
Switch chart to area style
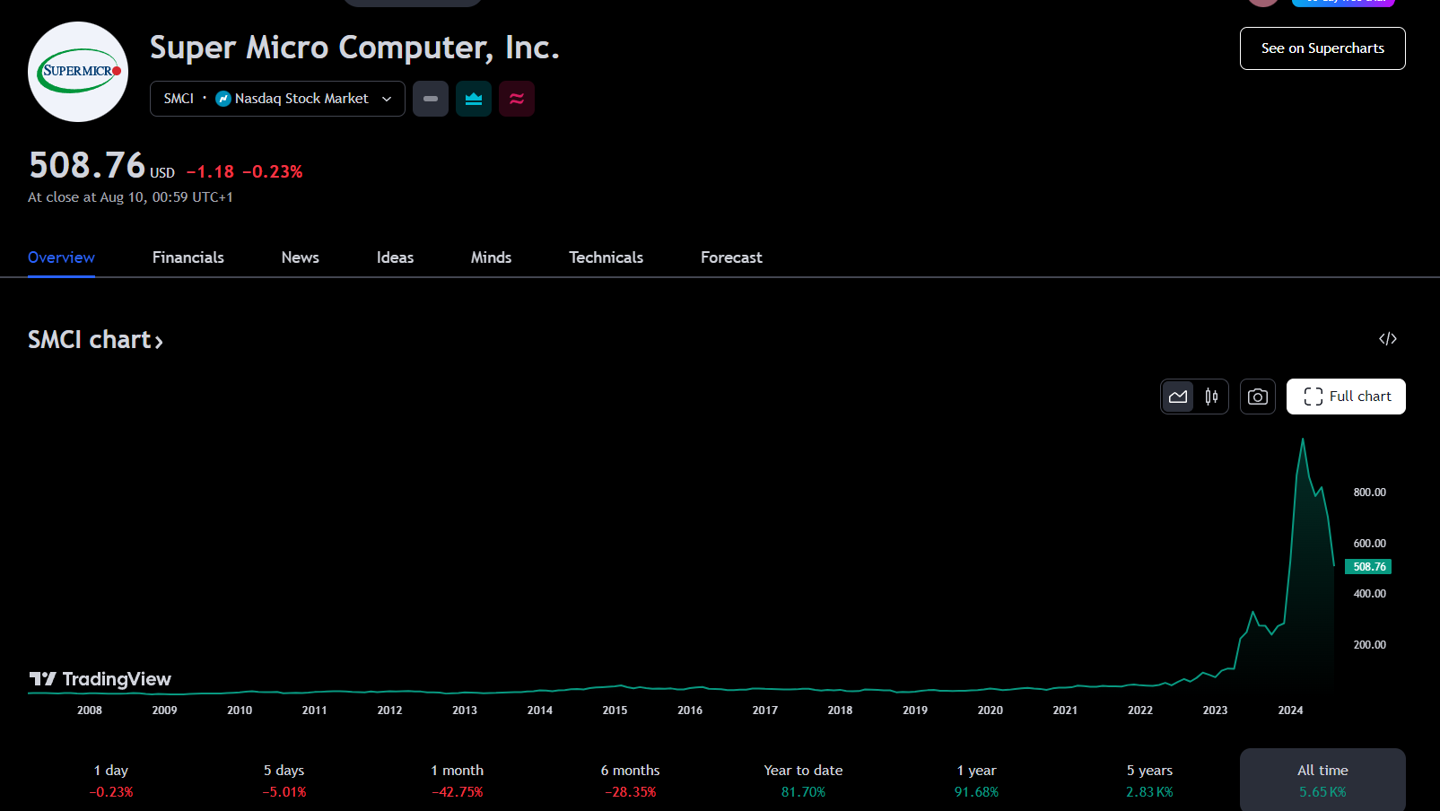[1179, 397]
